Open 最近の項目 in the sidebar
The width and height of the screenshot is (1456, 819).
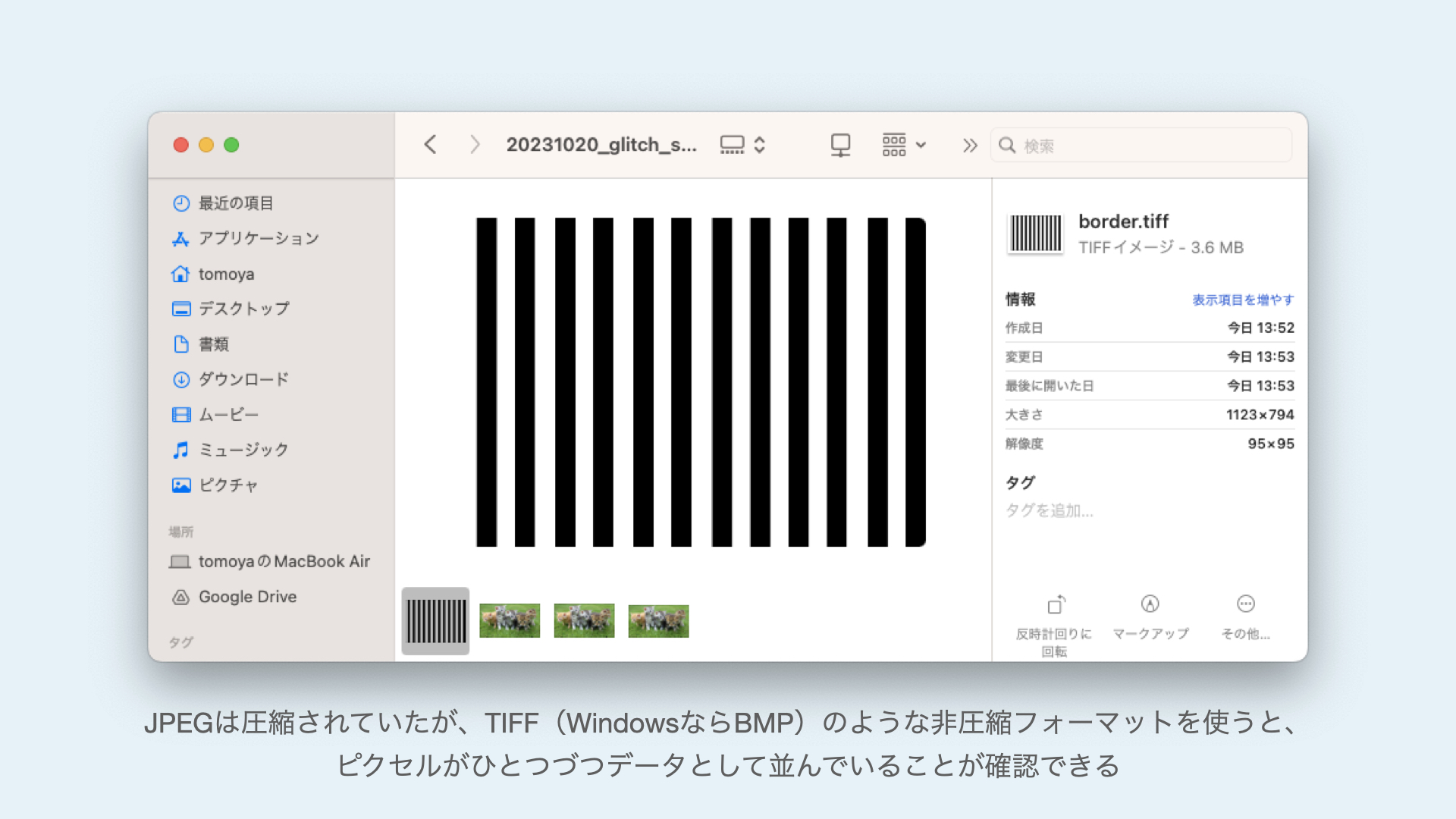point(235,203)
